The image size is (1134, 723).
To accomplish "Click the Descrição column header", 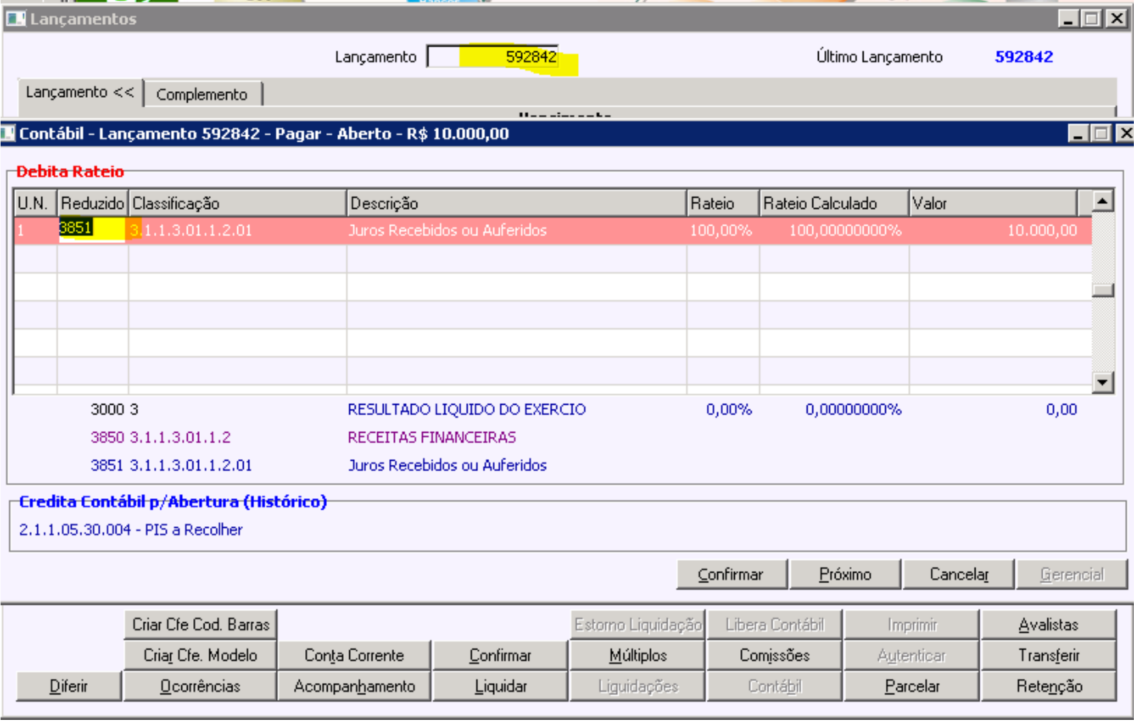I will click(516, 203).
